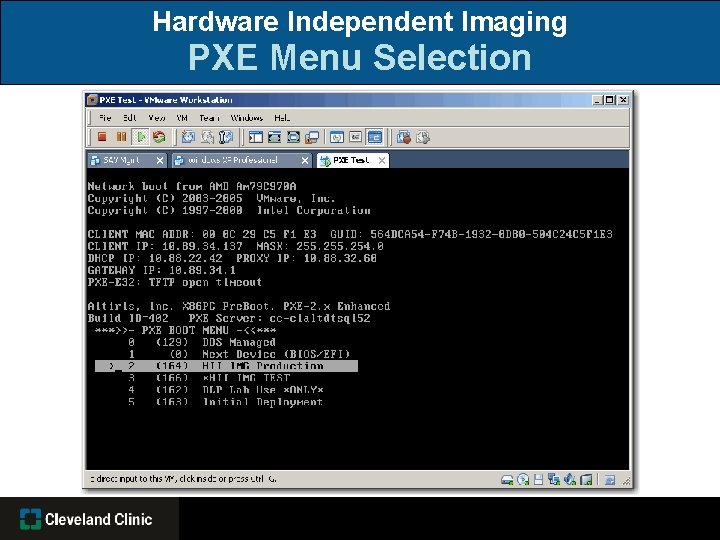This screenshot has width=720, height=540.
Task: Click the Reset virtual machine icon
Action: (159, 137)
